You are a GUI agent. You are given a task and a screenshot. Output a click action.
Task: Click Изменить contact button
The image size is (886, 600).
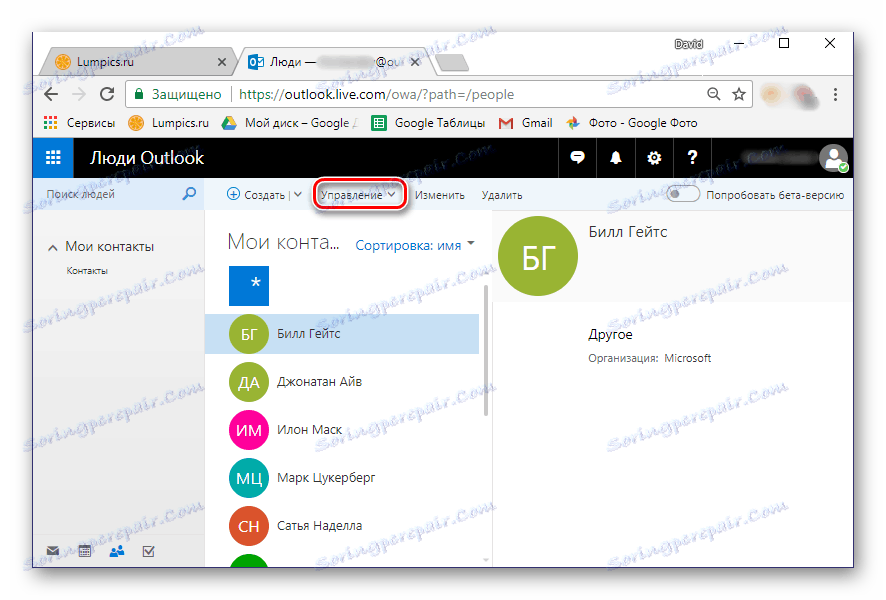point(440,195)
